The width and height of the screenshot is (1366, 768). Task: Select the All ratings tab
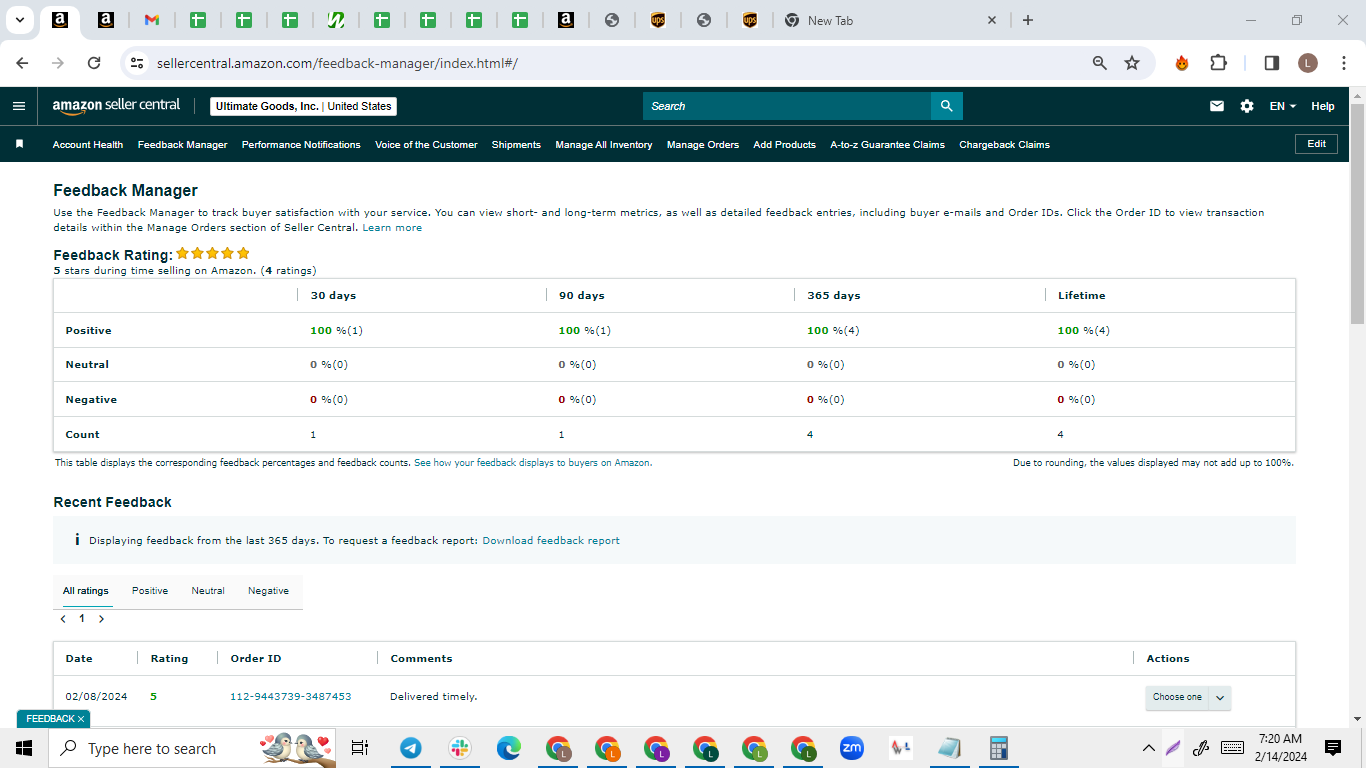pos(86,591)
